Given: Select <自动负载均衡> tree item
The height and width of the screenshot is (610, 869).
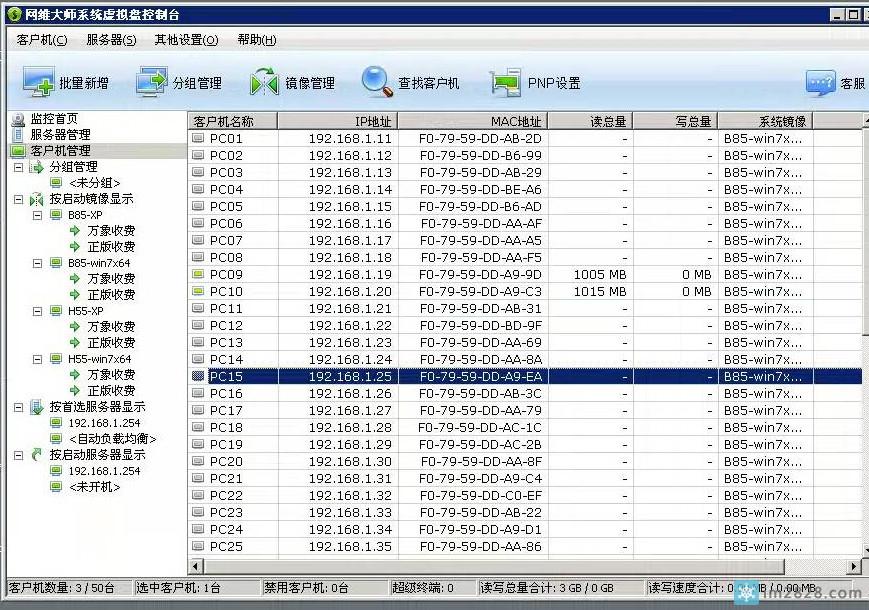Looking at the screenshot, I should pyautogui.click(x=112, y=439).
